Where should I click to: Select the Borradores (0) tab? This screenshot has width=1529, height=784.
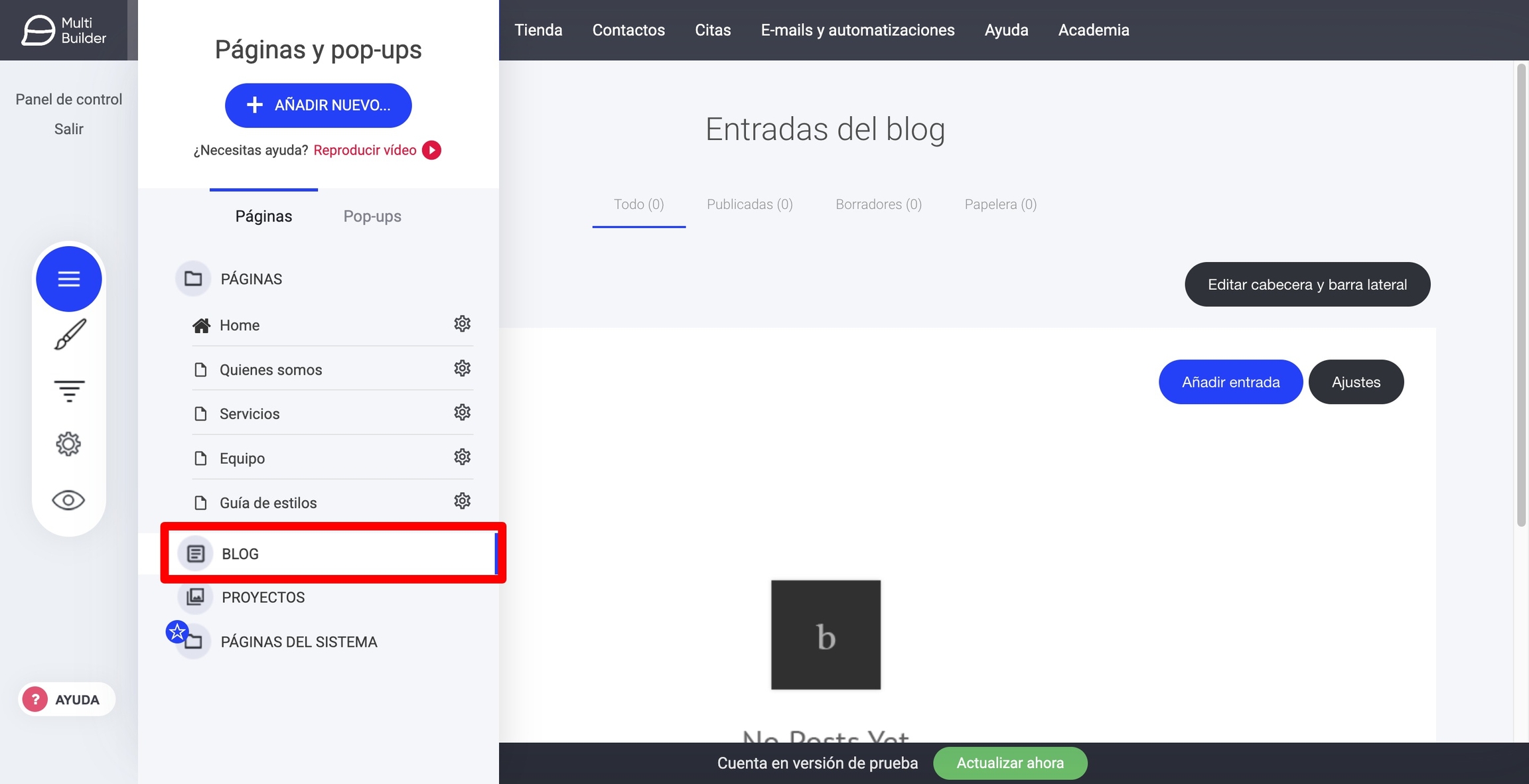(878, 204)
